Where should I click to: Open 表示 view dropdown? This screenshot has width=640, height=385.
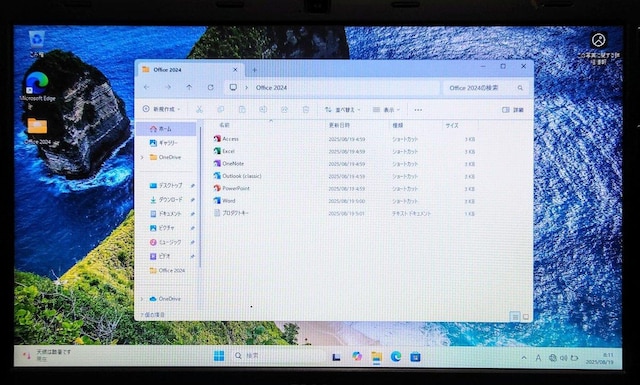[x=387, y=109]
